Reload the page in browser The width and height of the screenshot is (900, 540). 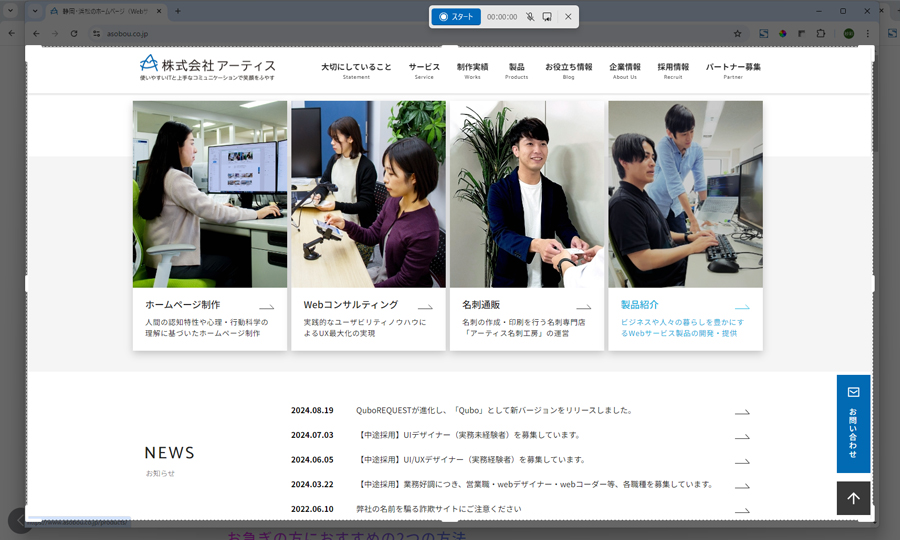74,34
